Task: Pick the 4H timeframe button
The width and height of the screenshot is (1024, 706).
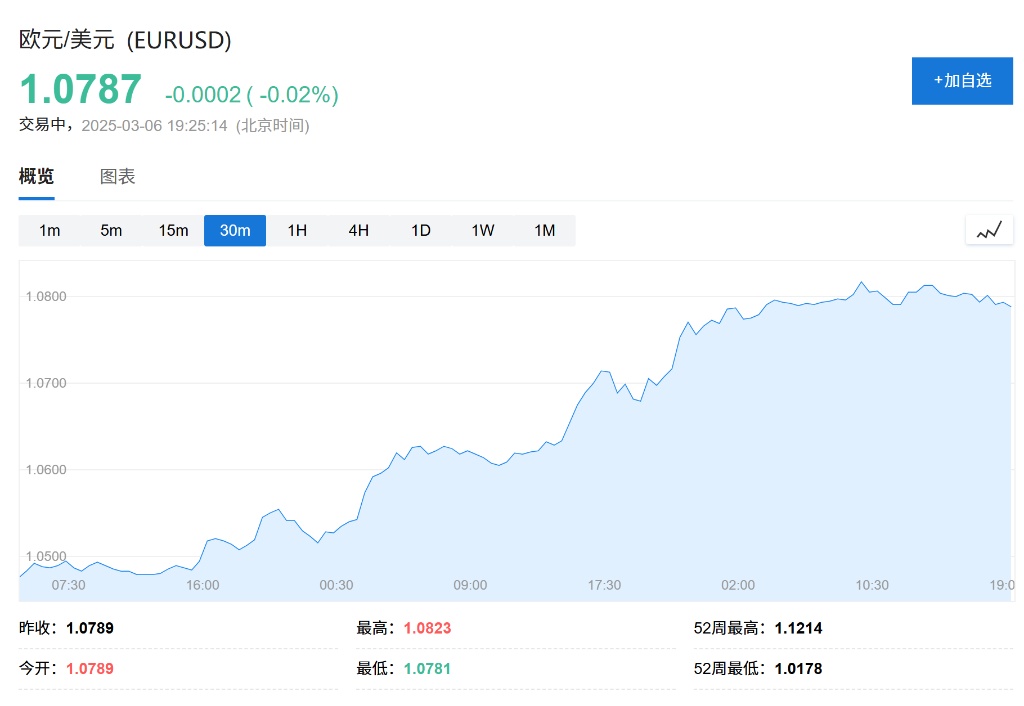Action: (x=359, y=231)
